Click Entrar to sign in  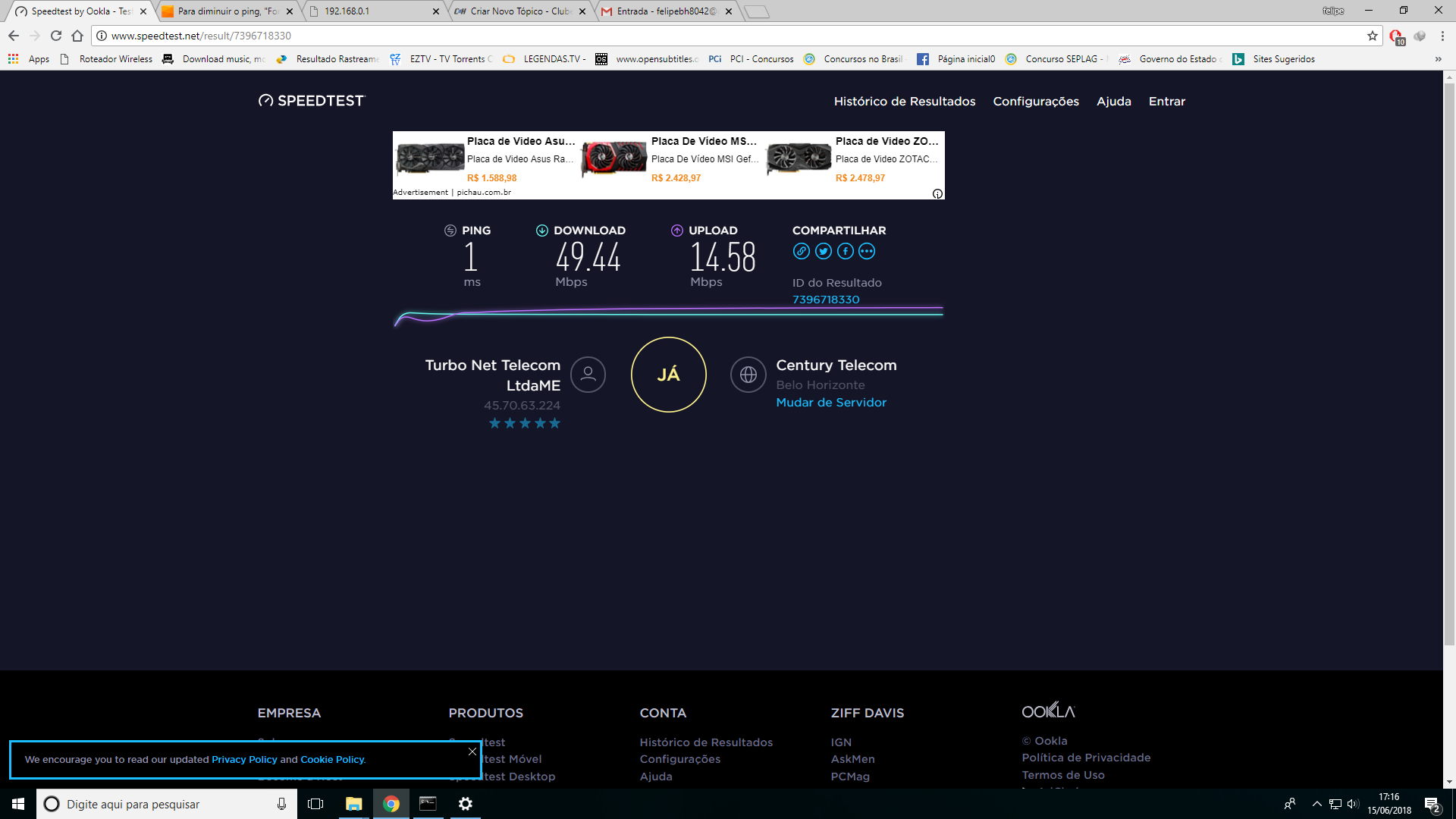[x=1167, y=102]
